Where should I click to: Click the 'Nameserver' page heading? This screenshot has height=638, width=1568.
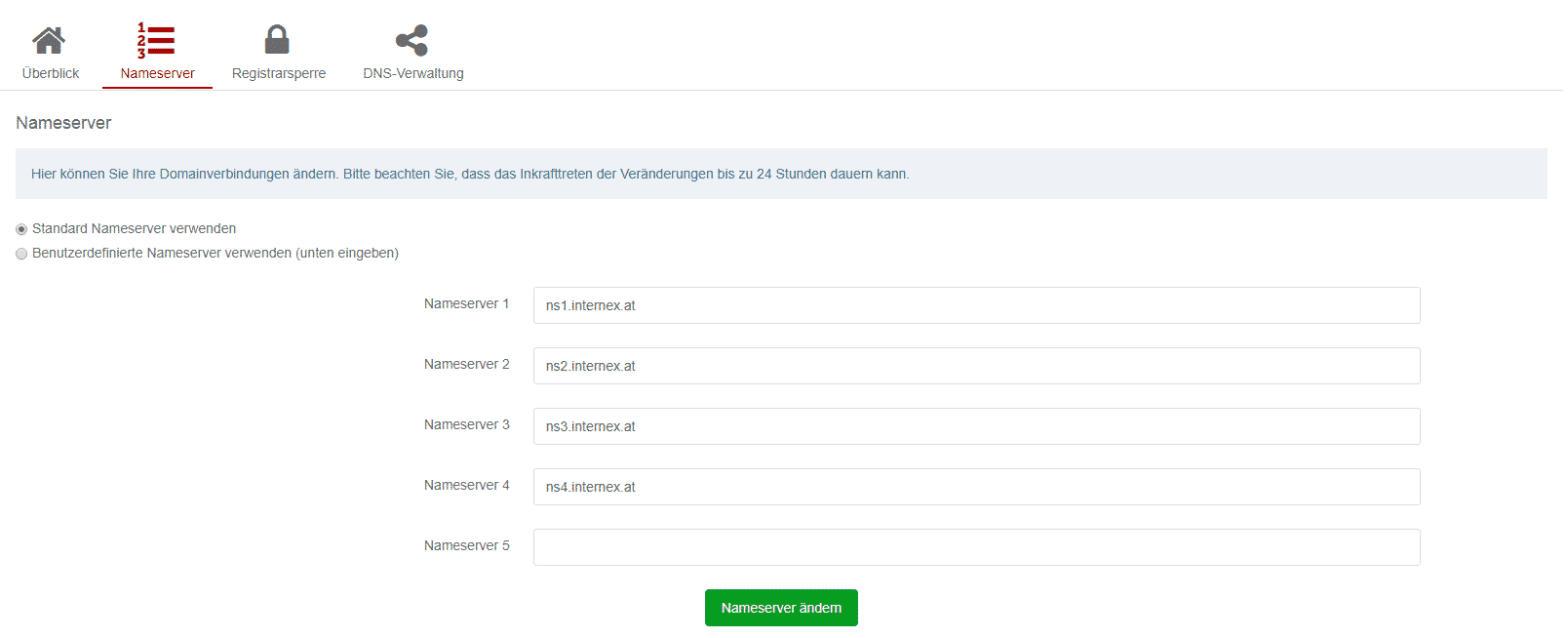[x=63, y=123]
